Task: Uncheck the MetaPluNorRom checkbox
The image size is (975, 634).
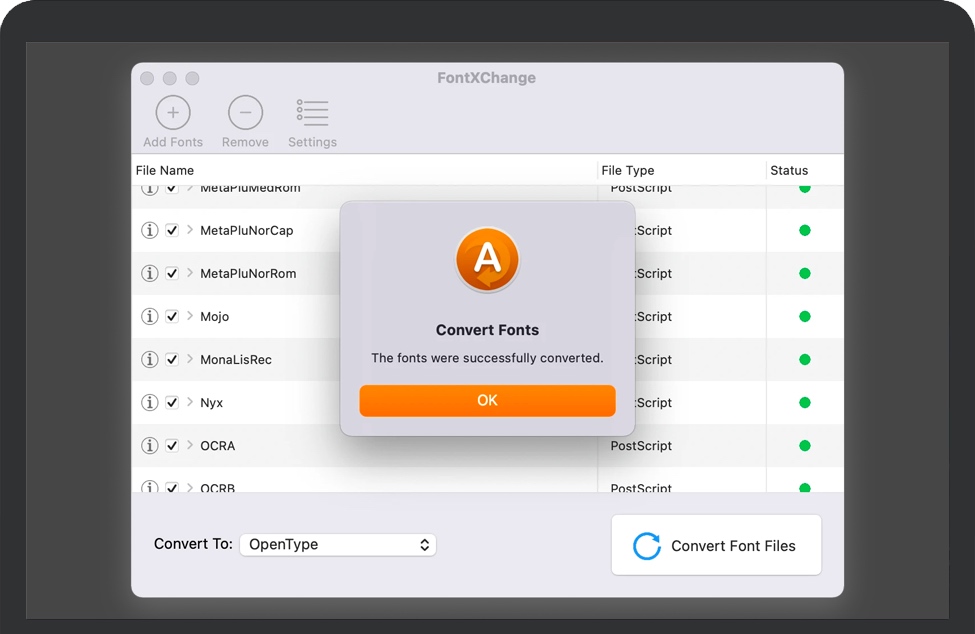Action: click(172, 273)
